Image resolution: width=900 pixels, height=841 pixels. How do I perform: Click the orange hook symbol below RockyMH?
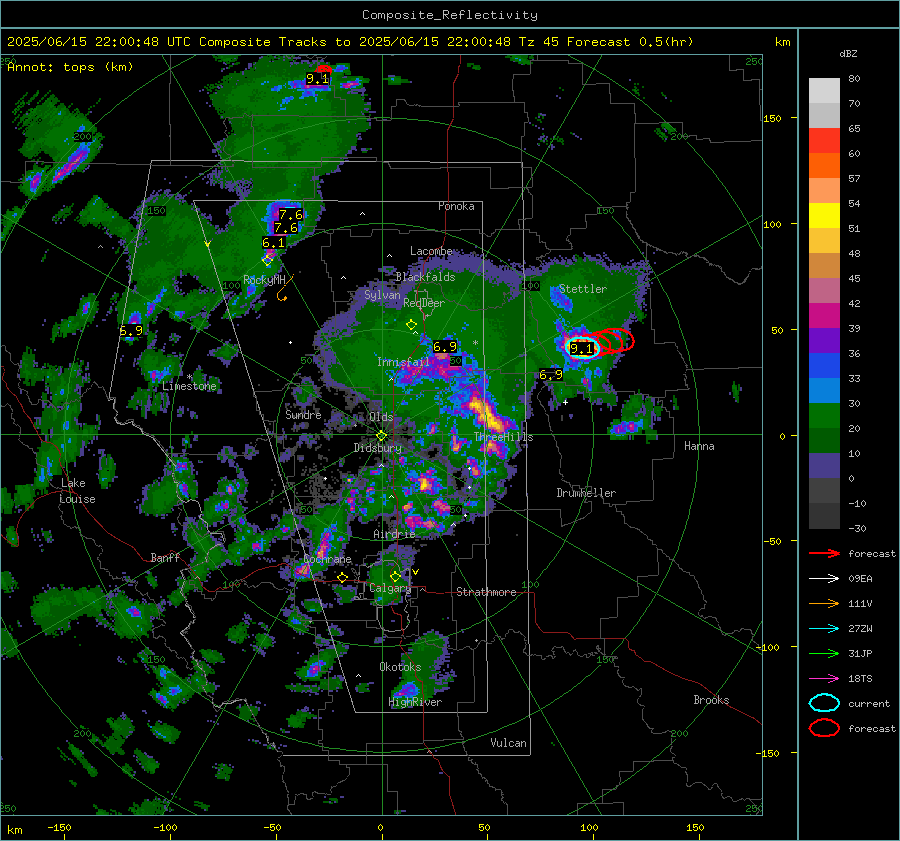pyautogui.click(x=283, y=290)
